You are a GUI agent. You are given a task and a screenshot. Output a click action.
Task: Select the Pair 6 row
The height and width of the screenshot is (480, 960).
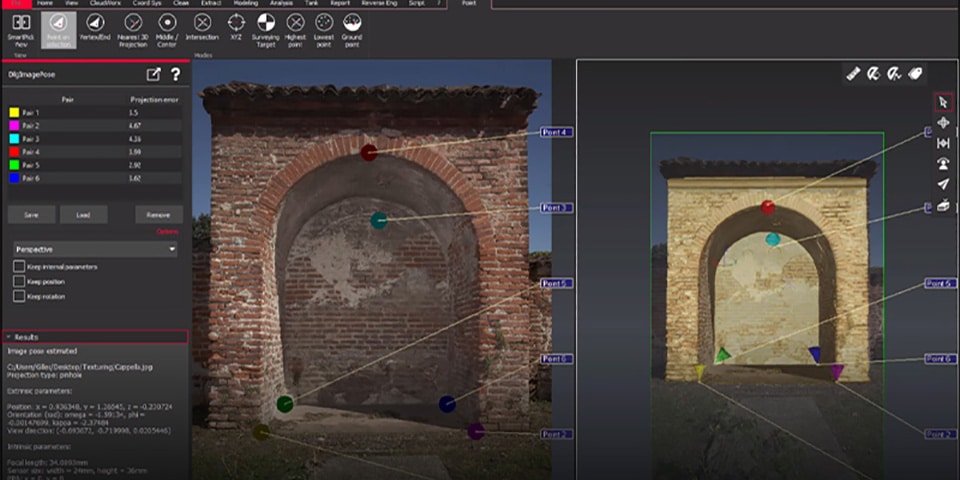click(x=95, y=178)
